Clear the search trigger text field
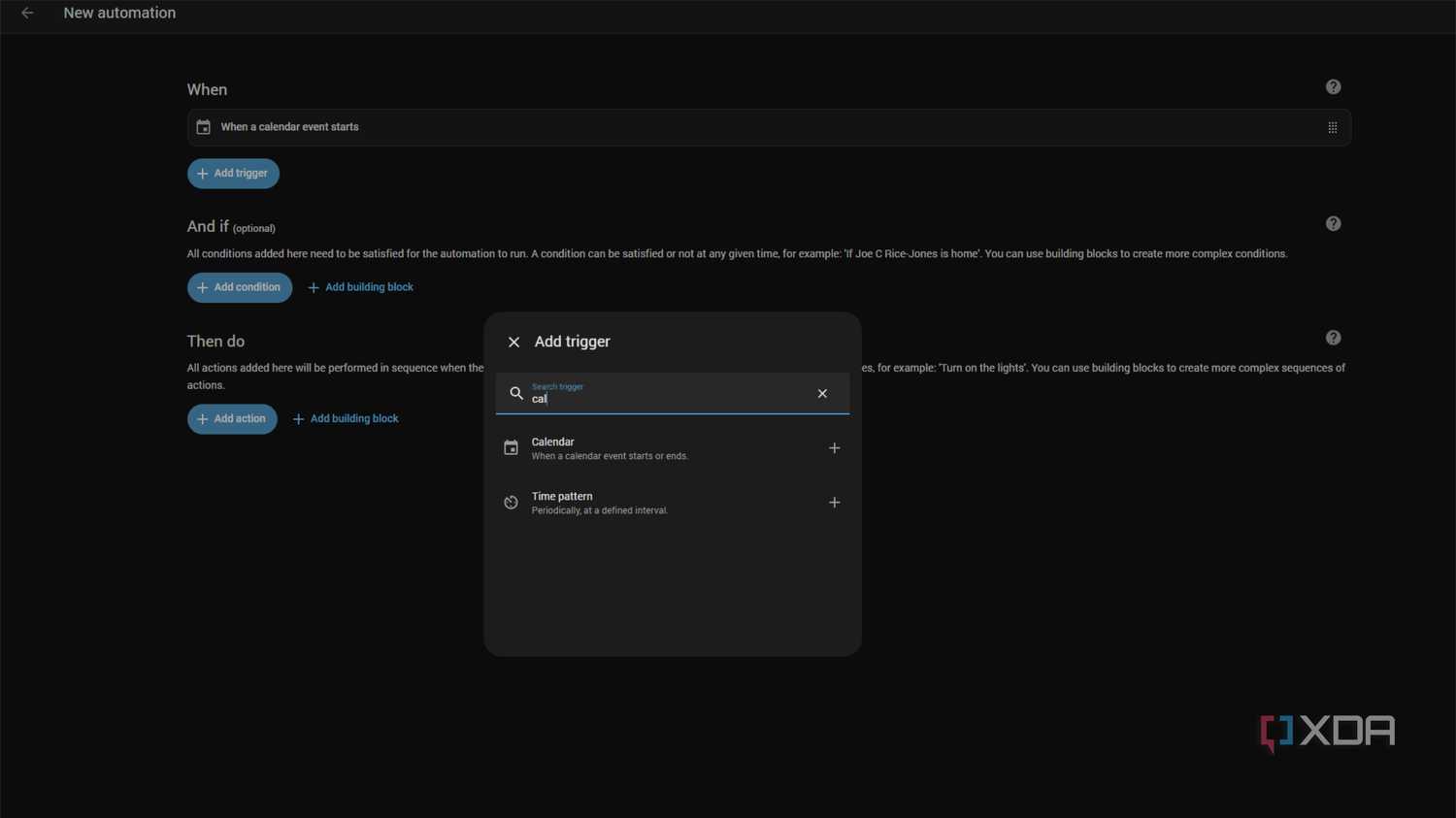1456x818 pixels. coord(822,393)
